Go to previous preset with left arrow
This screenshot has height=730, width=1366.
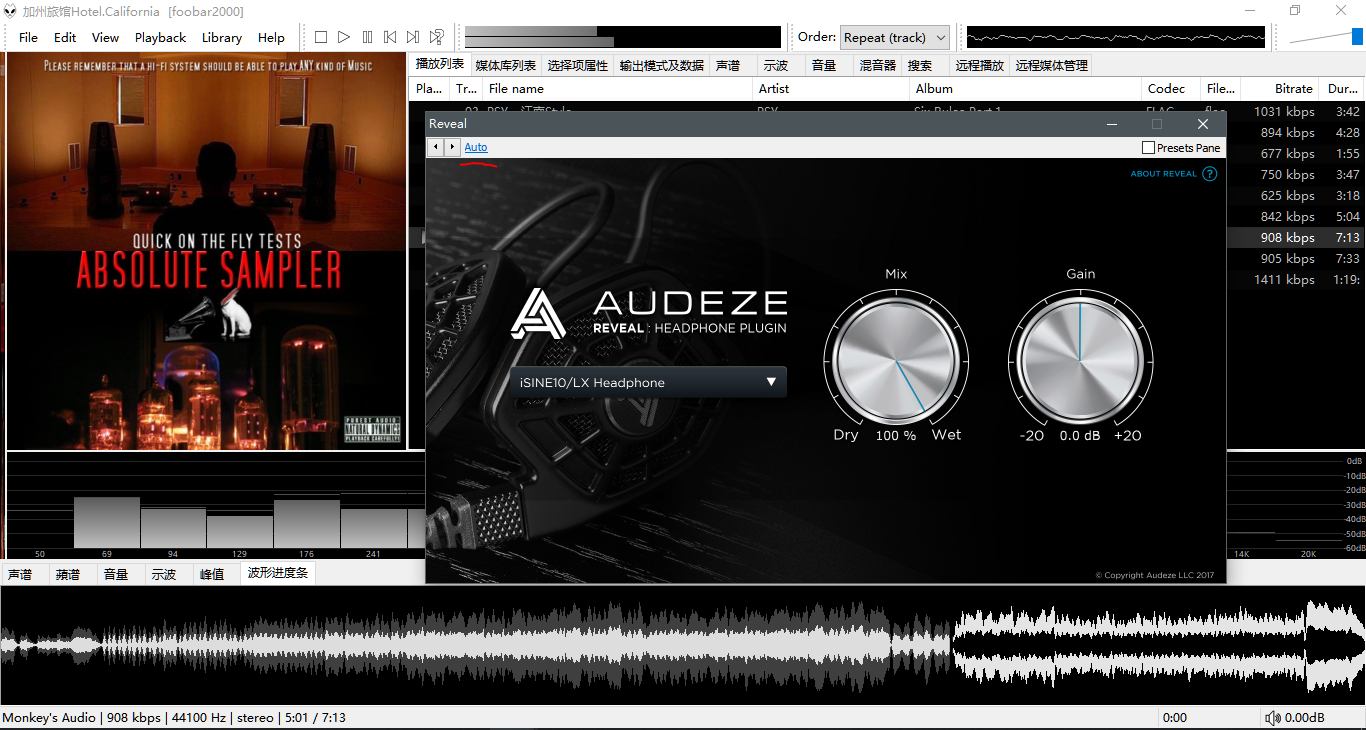(435, 147)
